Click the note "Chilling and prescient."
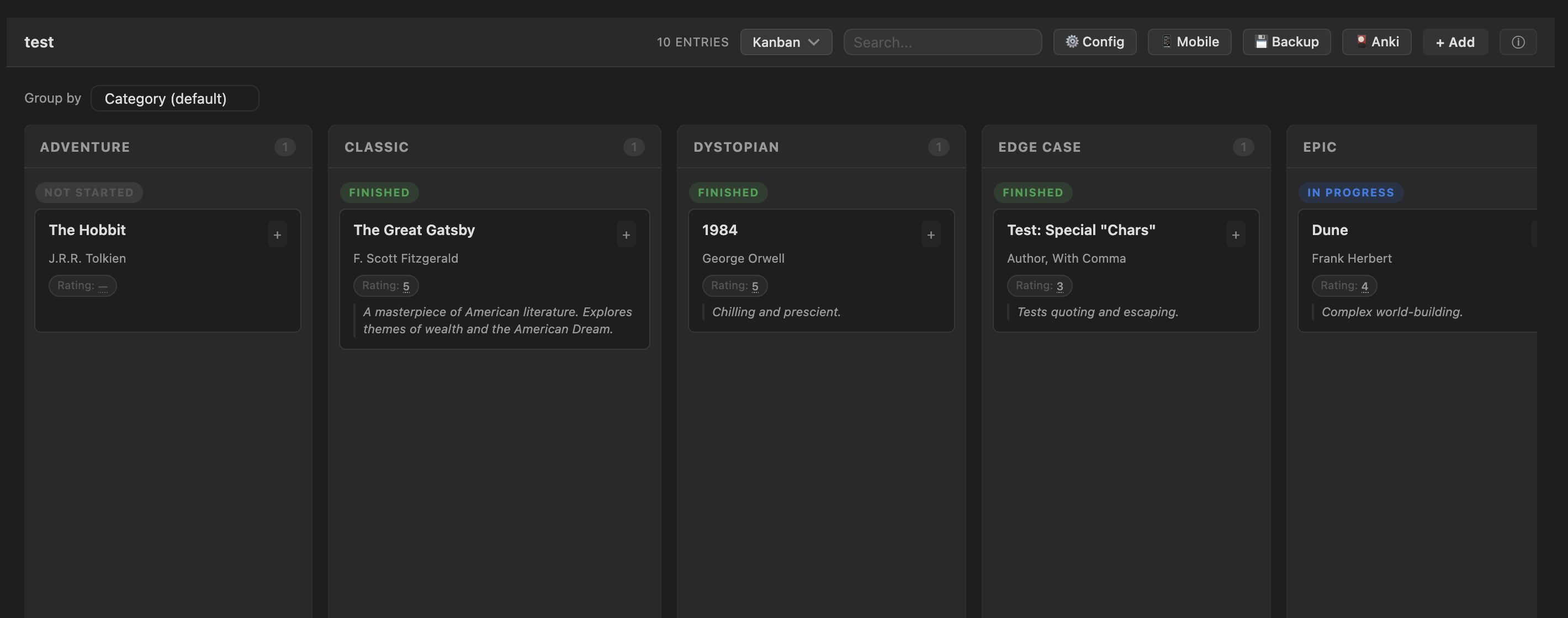The height and width of the screenshot is (618, 1568). [776, 312]
